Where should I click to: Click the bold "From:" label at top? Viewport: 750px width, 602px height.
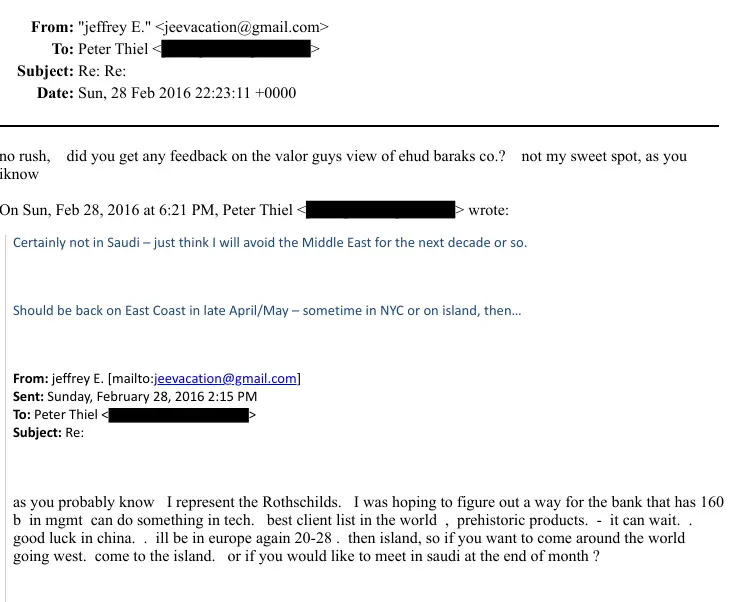pyautogui.click(x=52, y=28)
